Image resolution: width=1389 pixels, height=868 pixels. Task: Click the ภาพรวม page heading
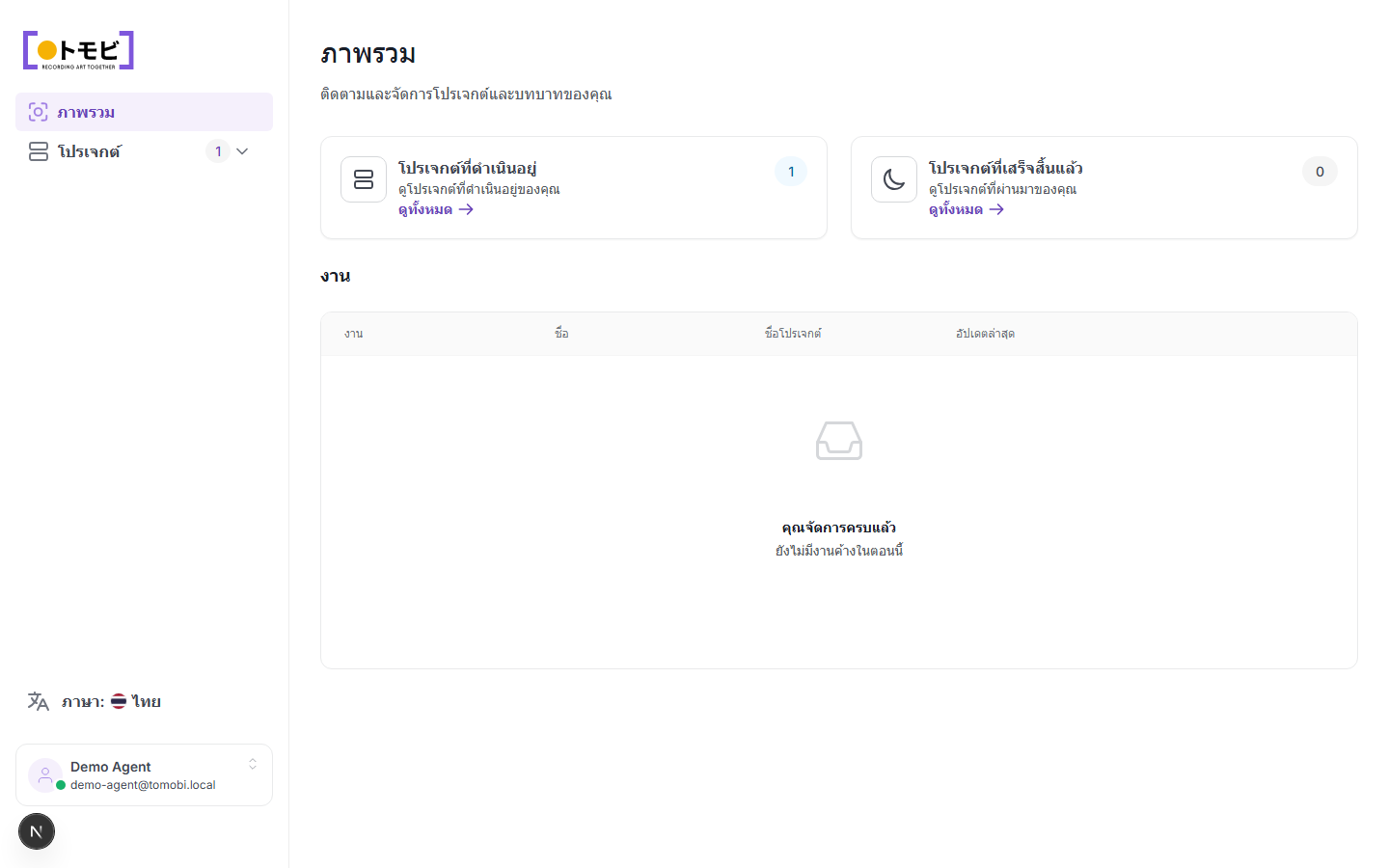pos(368,54)
